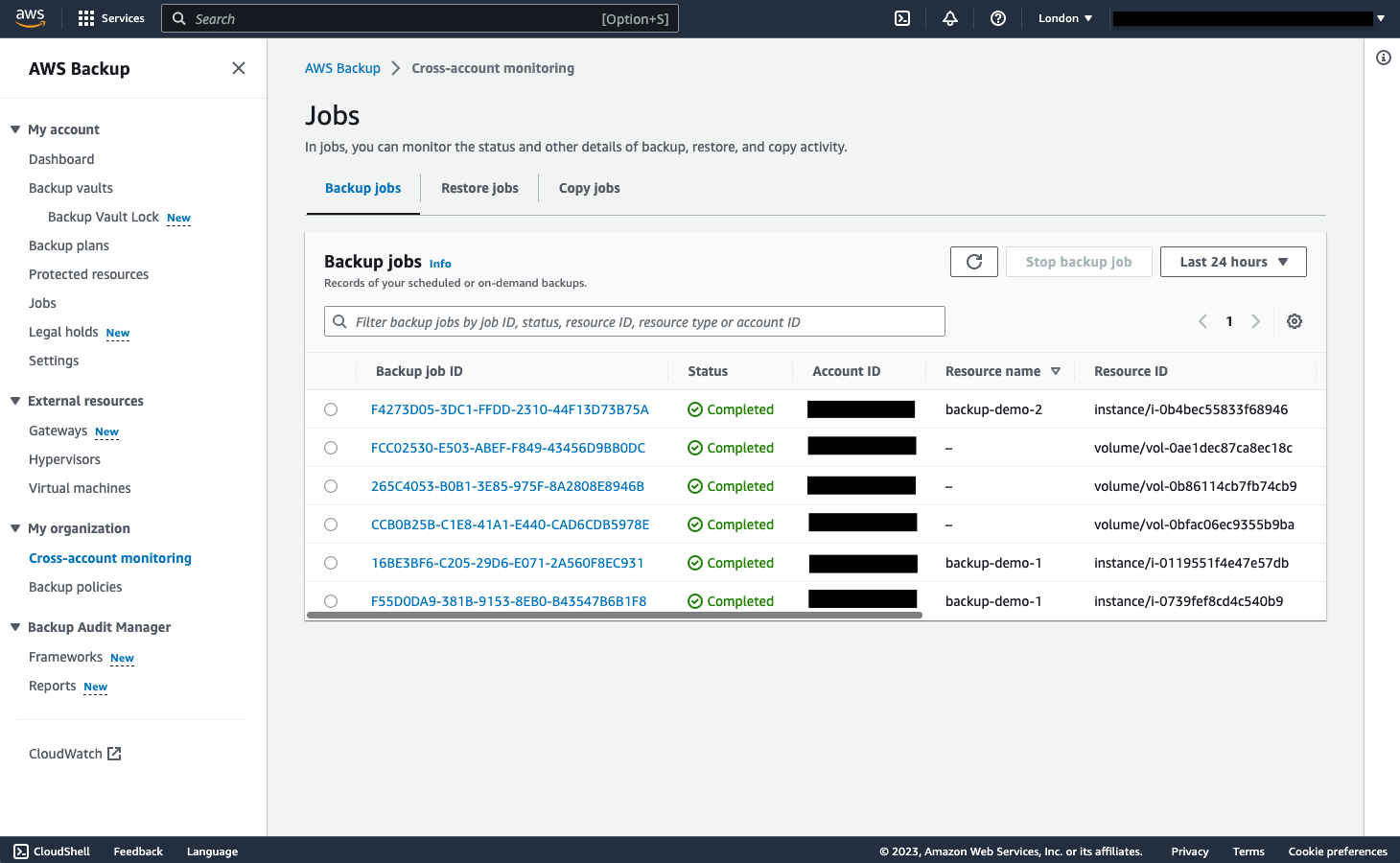The height and width of the screenshot is (863, 1400).
Task: Go to next page of backup jobs
Action: (1255, 321)
